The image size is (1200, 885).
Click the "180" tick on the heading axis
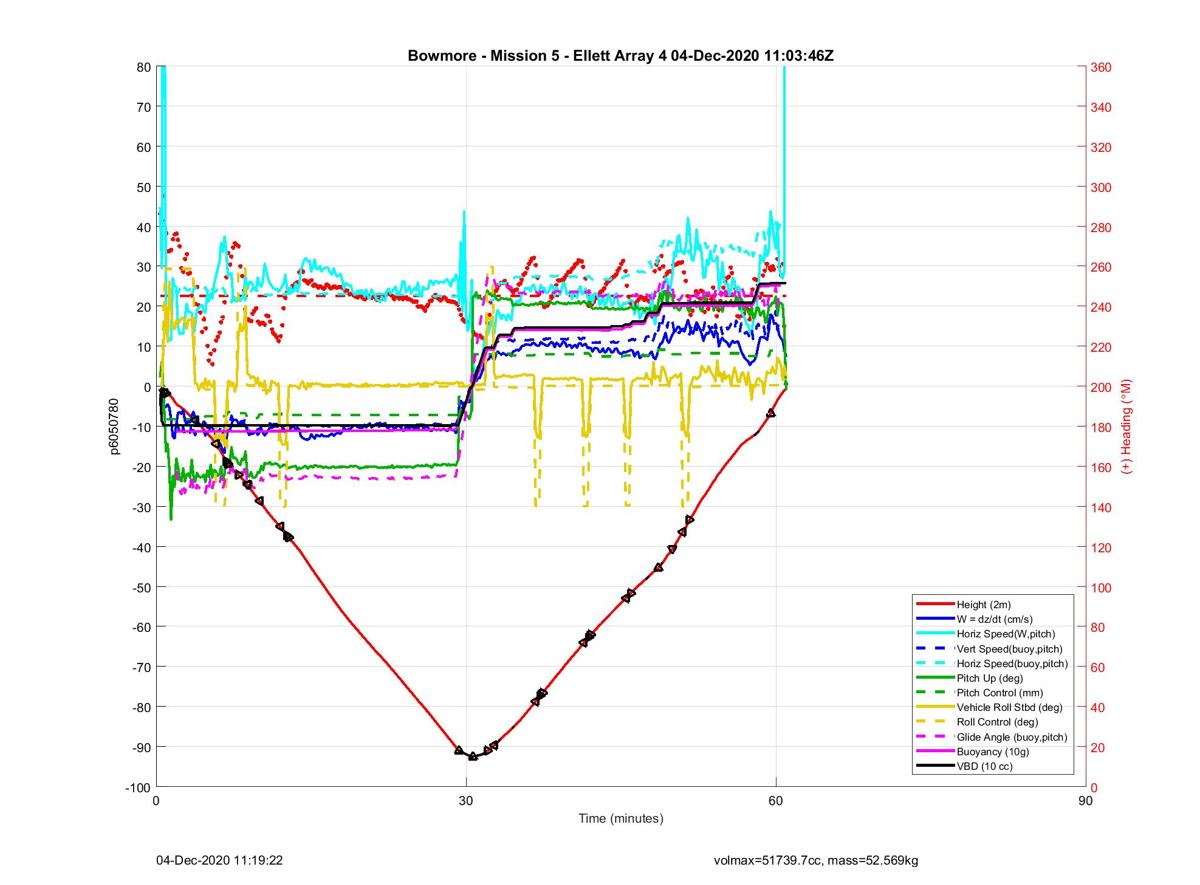(x=1101, y=427)
